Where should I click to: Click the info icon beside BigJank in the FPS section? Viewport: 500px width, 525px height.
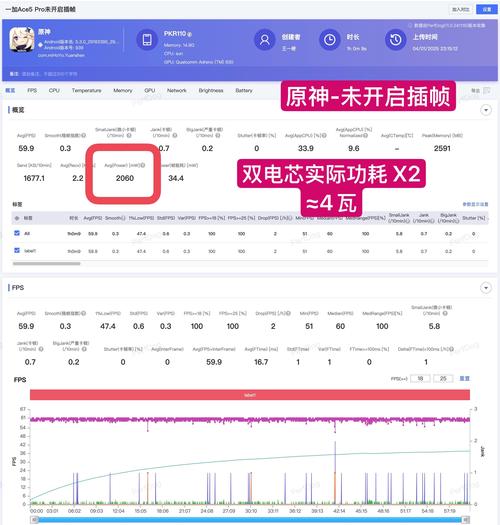click(84, 349)
